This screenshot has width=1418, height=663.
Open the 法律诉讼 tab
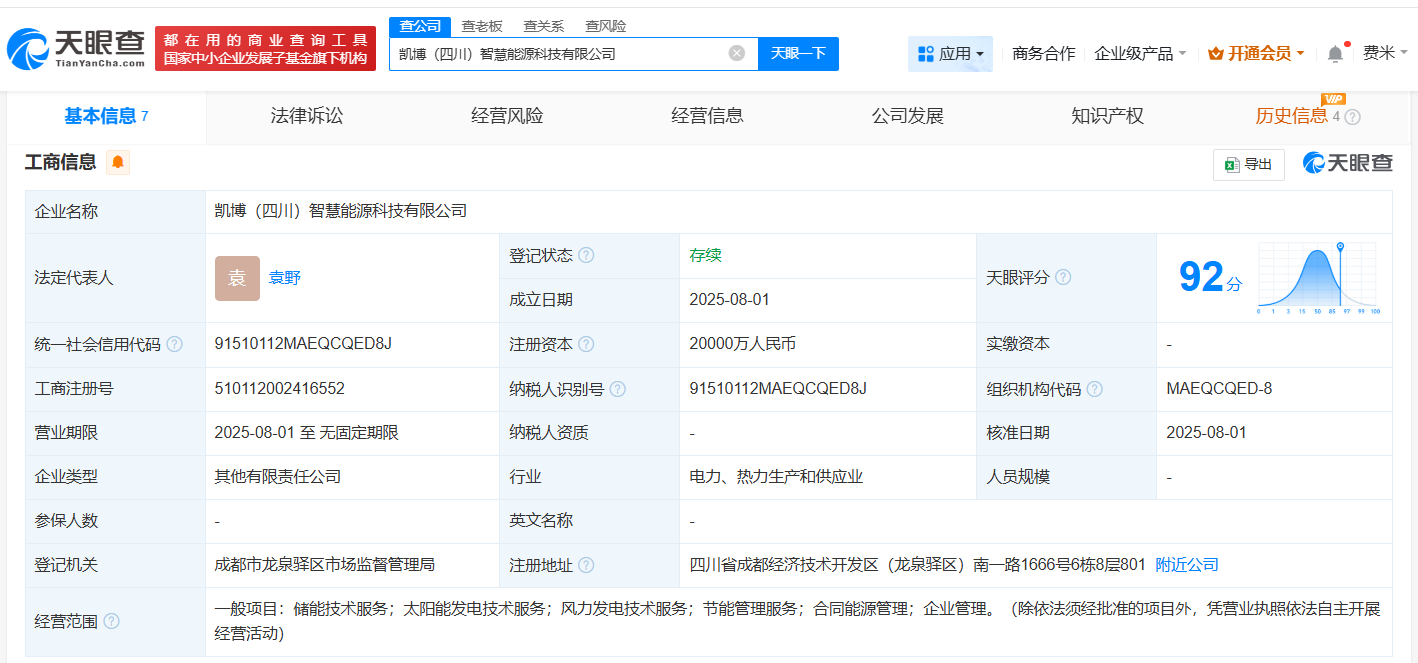[x=307, y=116]
